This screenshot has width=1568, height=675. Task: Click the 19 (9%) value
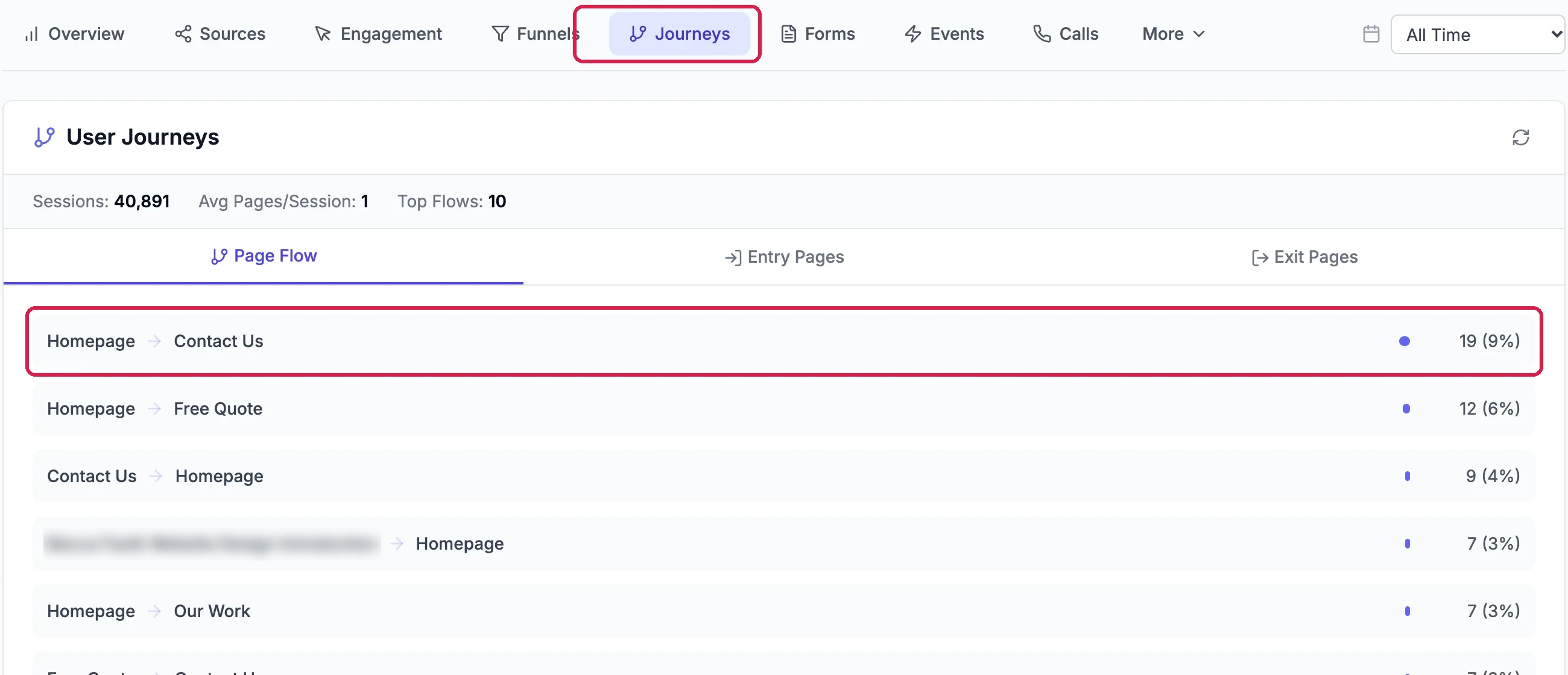click(1490, 341)
